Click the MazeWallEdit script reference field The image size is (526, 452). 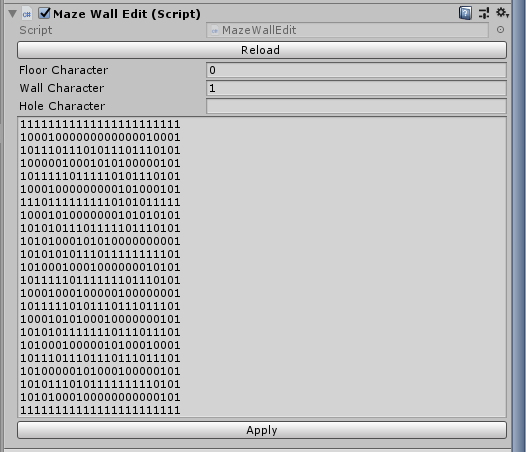pos(347,30)
